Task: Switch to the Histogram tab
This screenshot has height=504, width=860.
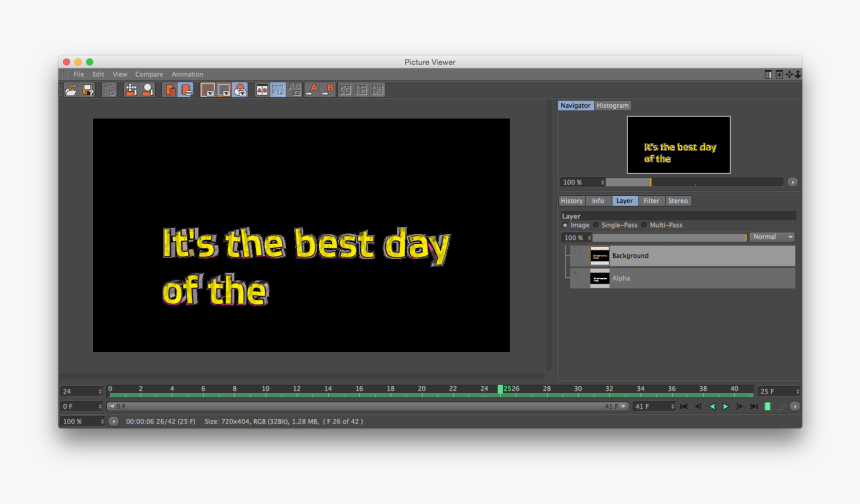Action: point(612,105)
